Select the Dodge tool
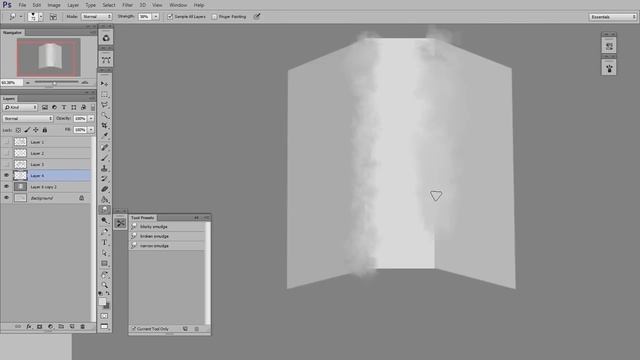Image resolution: width=640 pixels, height=360 pixels. [104, 220]
